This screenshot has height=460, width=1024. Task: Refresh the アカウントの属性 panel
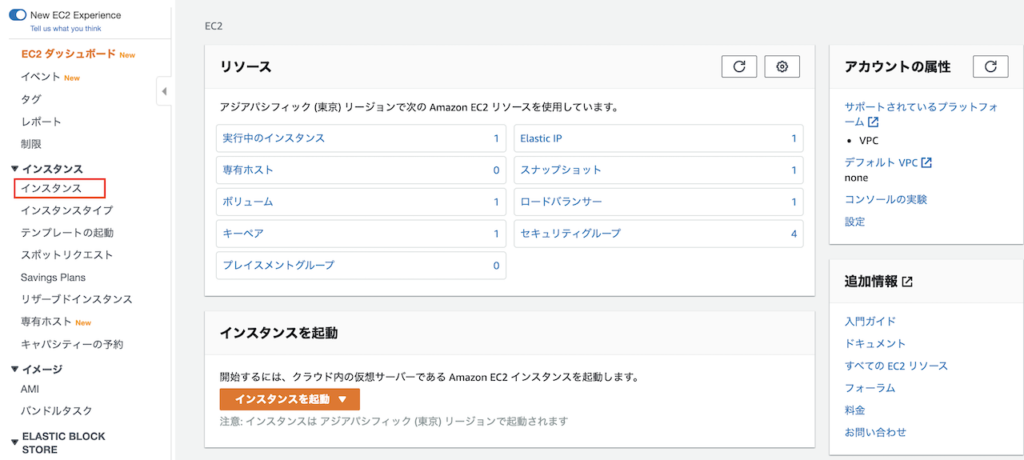990,66
